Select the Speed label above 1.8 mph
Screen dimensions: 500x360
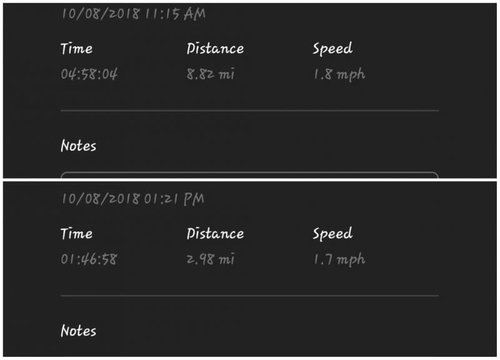click(x=332, y=49)
